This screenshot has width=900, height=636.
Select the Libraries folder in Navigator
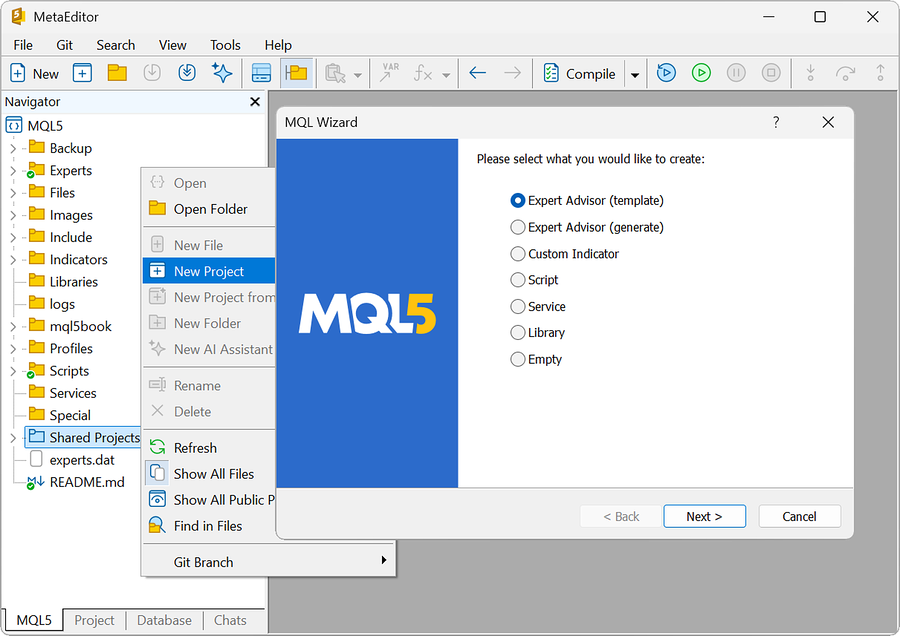point(64,282)
